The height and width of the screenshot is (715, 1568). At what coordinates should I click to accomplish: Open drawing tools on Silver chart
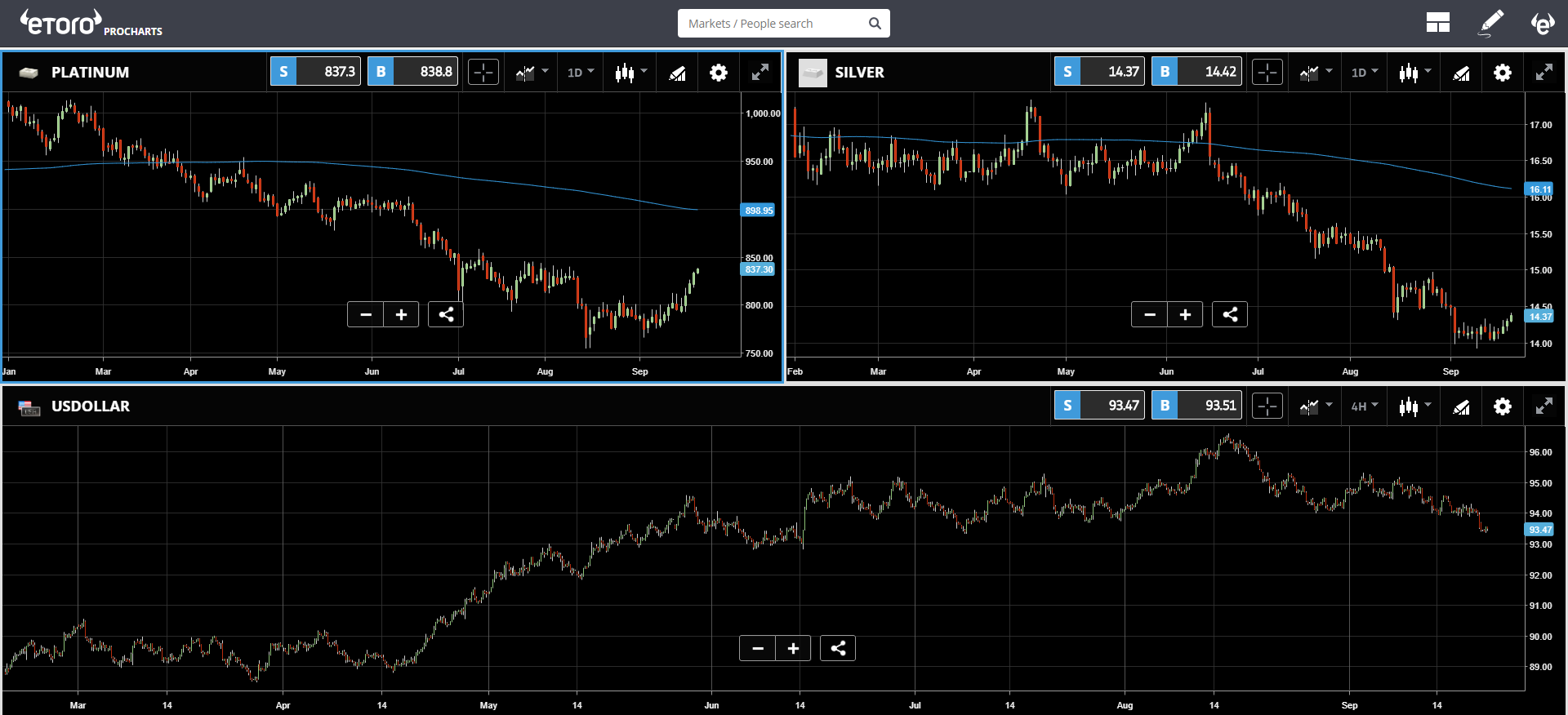1461,73
